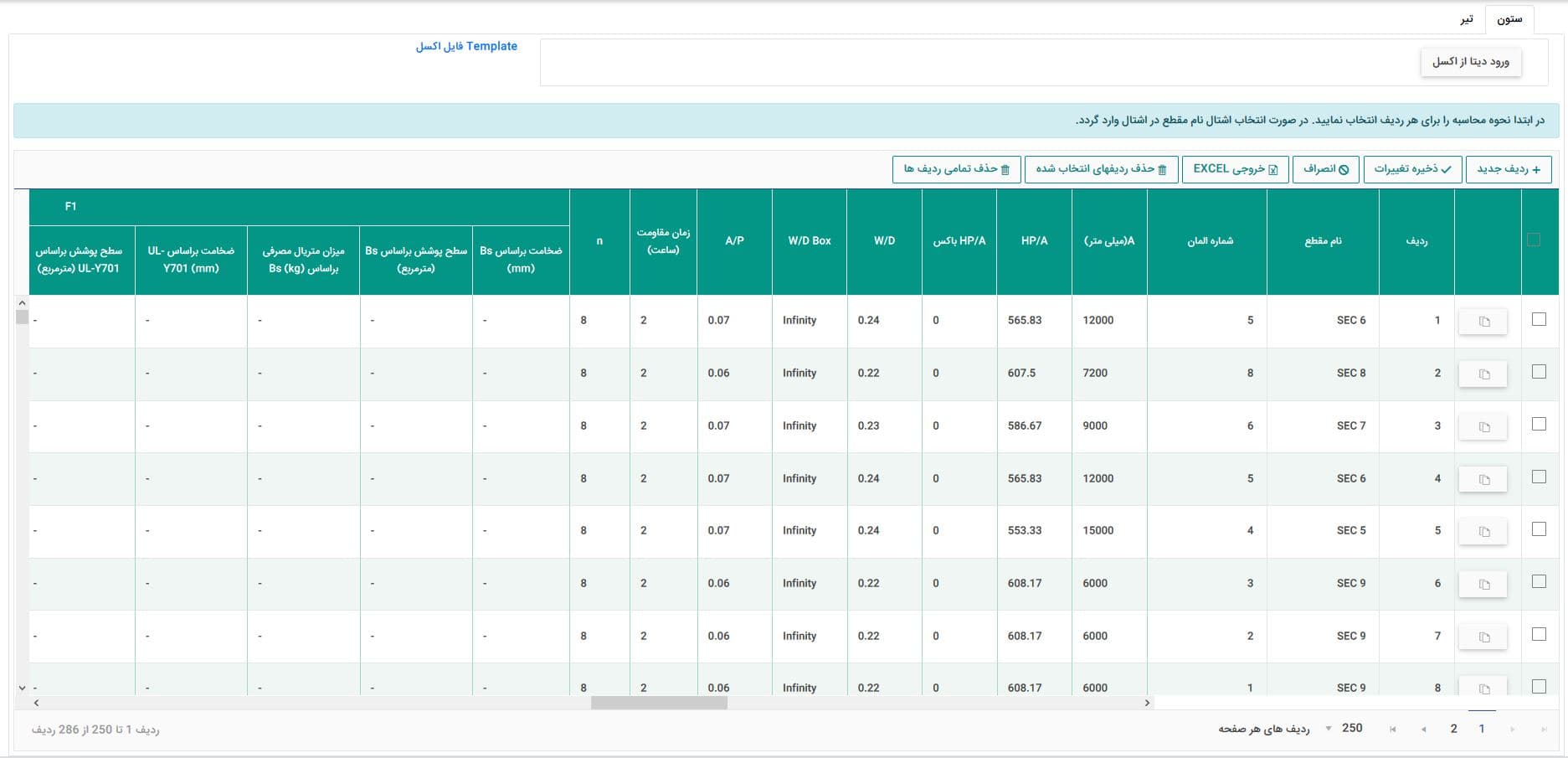This screenshot has width=1568, height=758.
Task: Cancel edits with the انصراف button
Action: click(x=1325, y=169)
